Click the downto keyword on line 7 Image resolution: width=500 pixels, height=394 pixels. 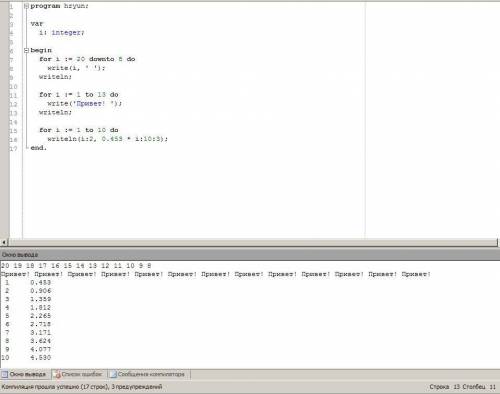pos(102,59)
